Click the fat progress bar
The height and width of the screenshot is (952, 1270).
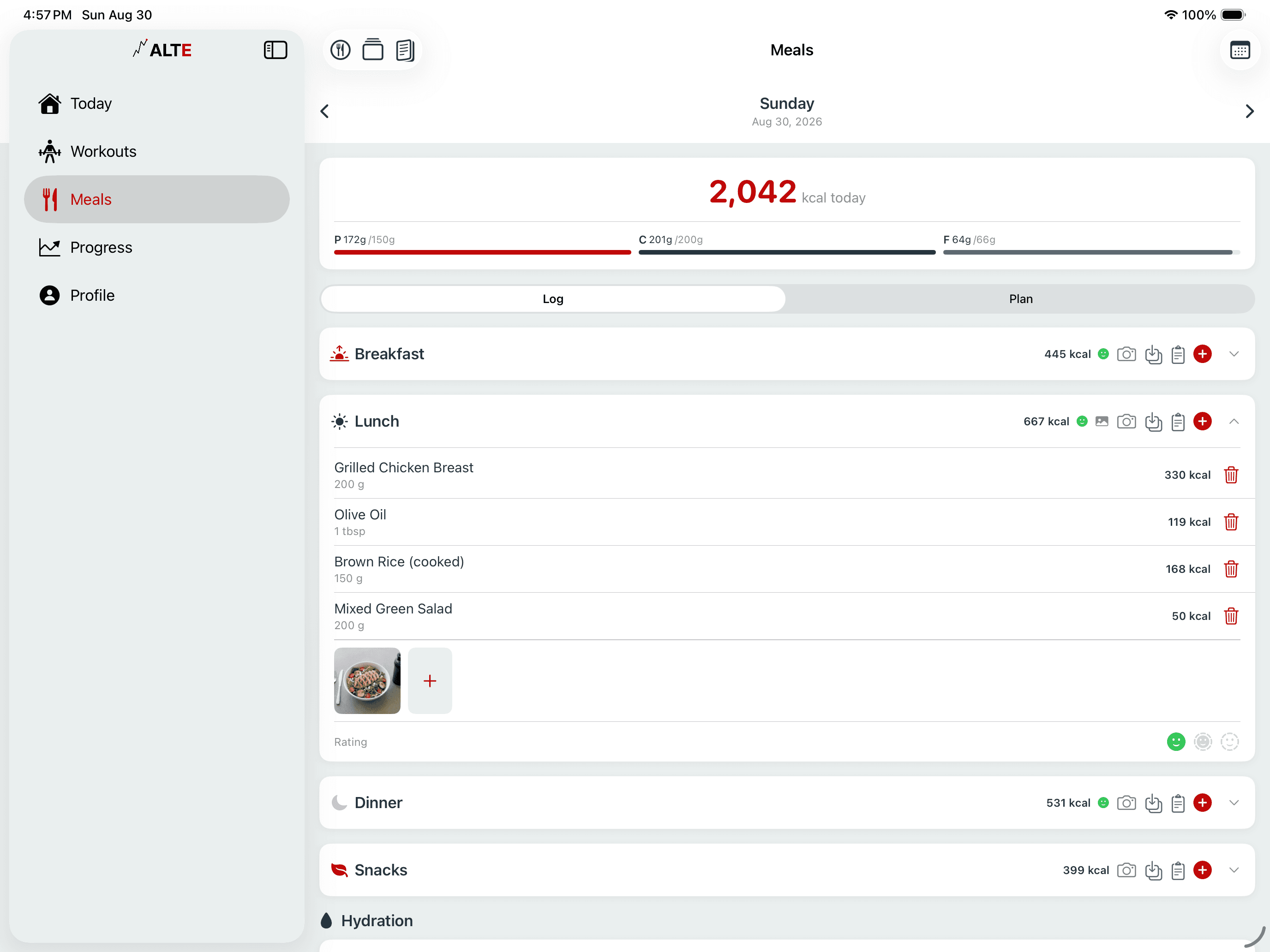coord(1091,252)
